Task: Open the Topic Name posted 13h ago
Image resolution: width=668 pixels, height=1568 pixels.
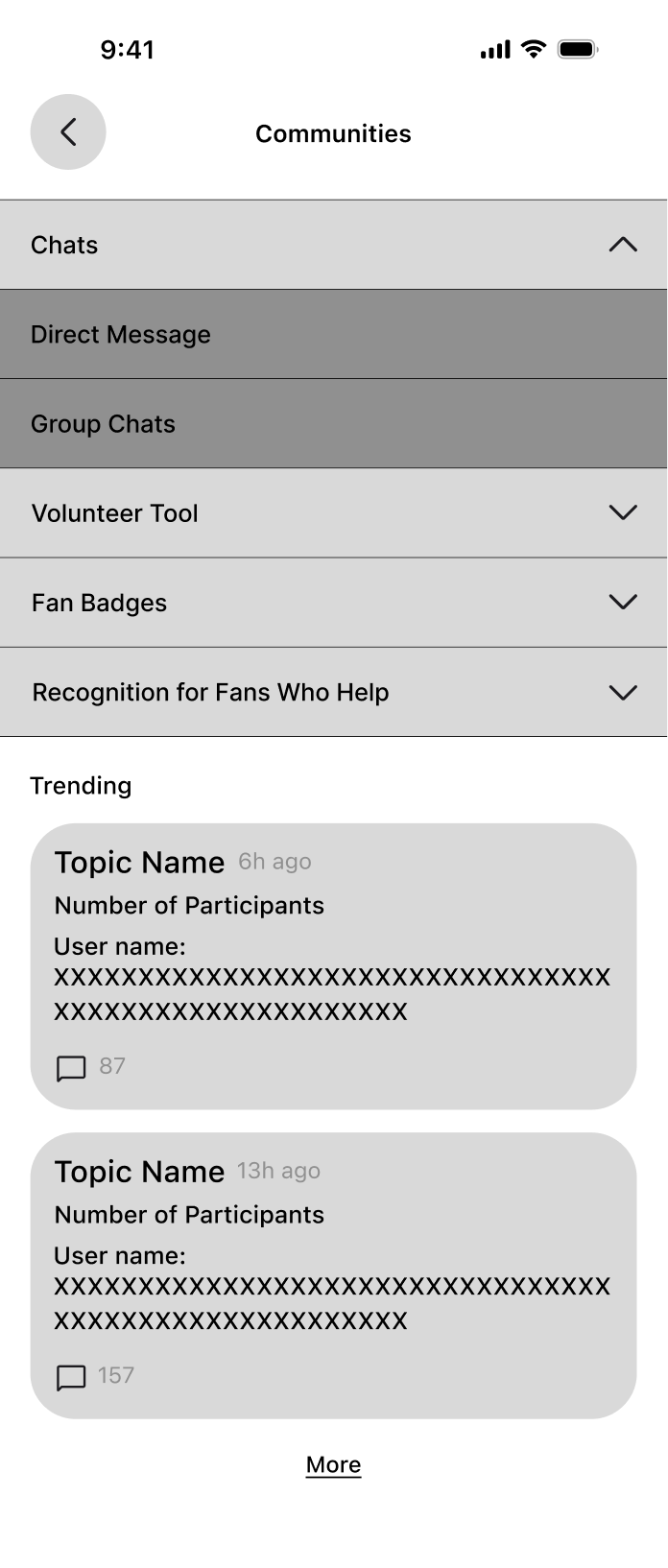Action: tap(139, 1171)
